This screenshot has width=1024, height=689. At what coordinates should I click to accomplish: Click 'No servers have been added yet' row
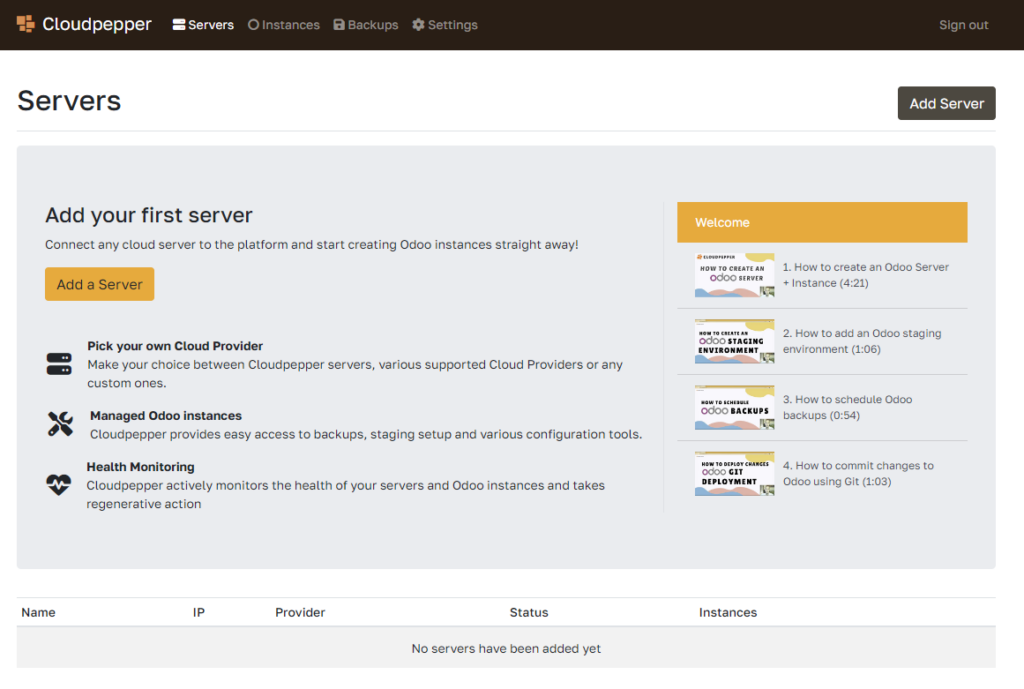coord(506,648)
